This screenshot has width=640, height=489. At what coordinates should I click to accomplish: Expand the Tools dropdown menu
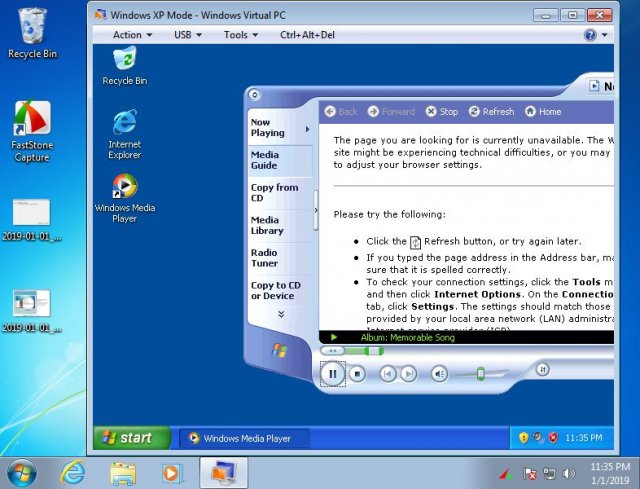241,35
